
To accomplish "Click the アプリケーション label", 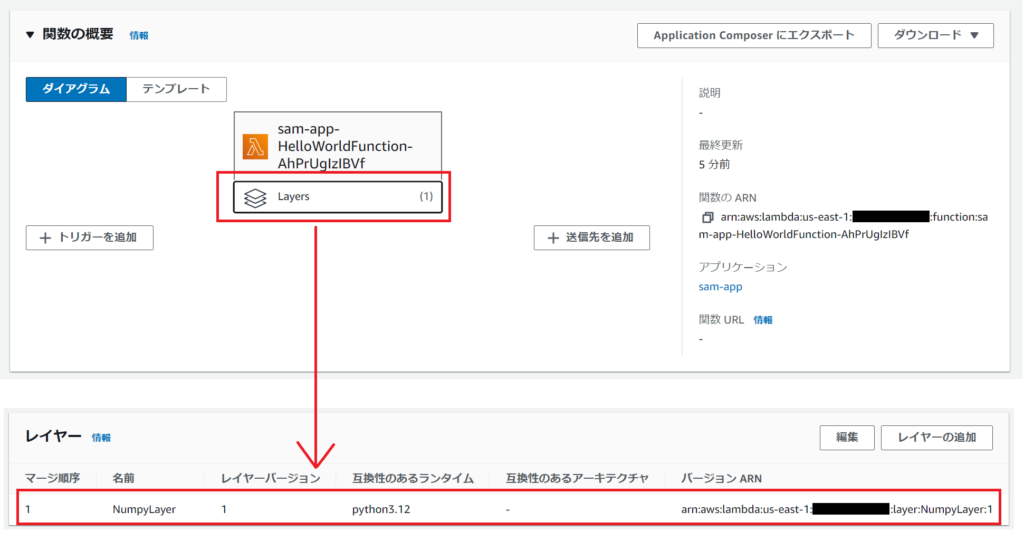I will click(x=743, y=267).
